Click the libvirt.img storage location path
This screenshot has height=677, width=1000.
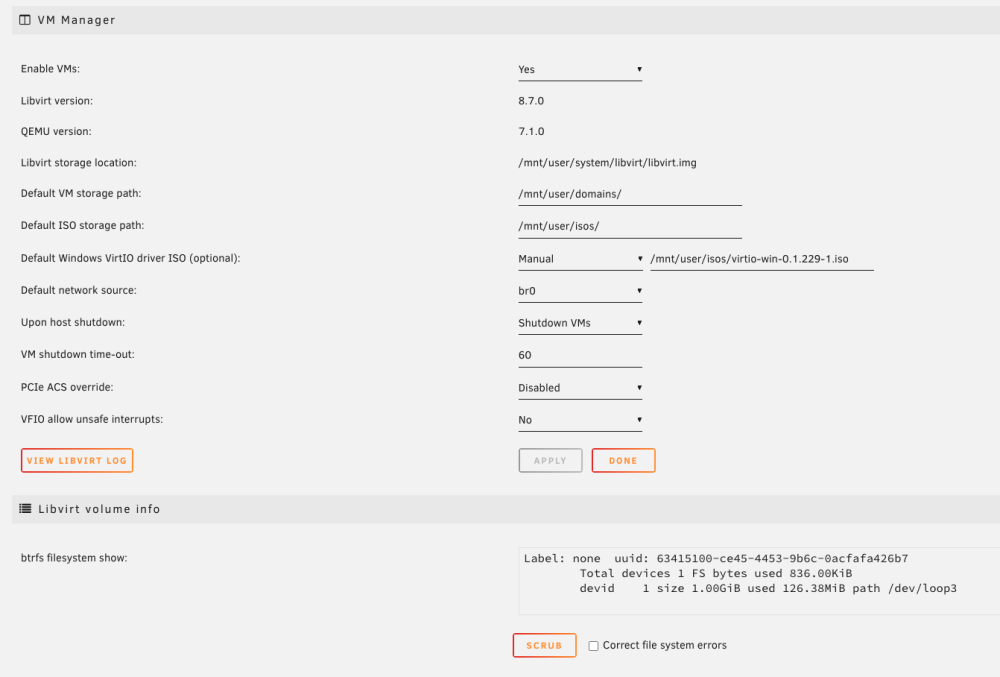(607, 163)
